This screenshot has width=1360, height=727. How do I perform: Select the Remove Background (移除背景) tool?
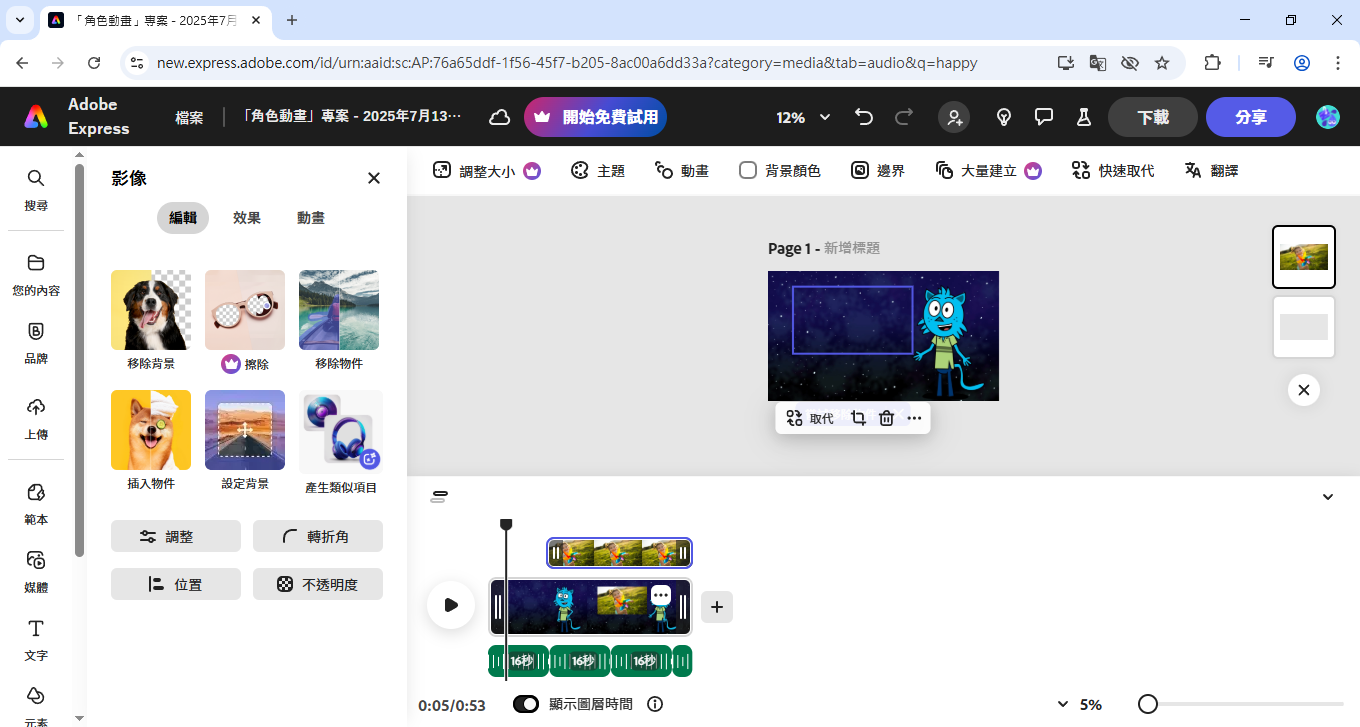coord(151,320)
